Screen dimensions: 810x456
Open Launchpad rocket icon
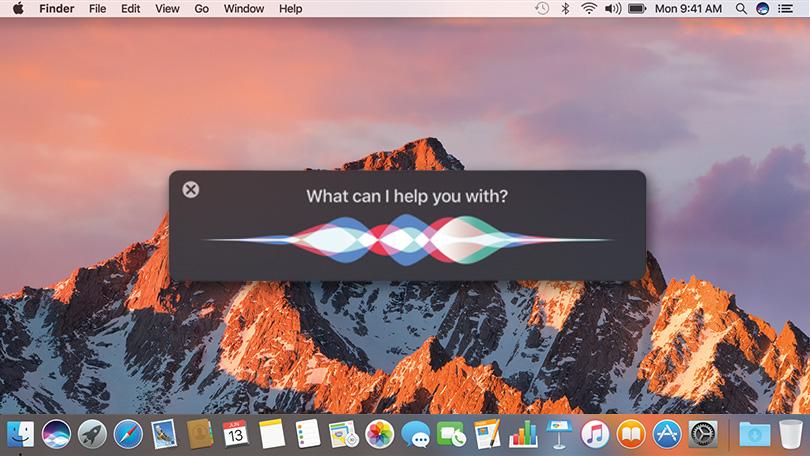tap(92, 434)
